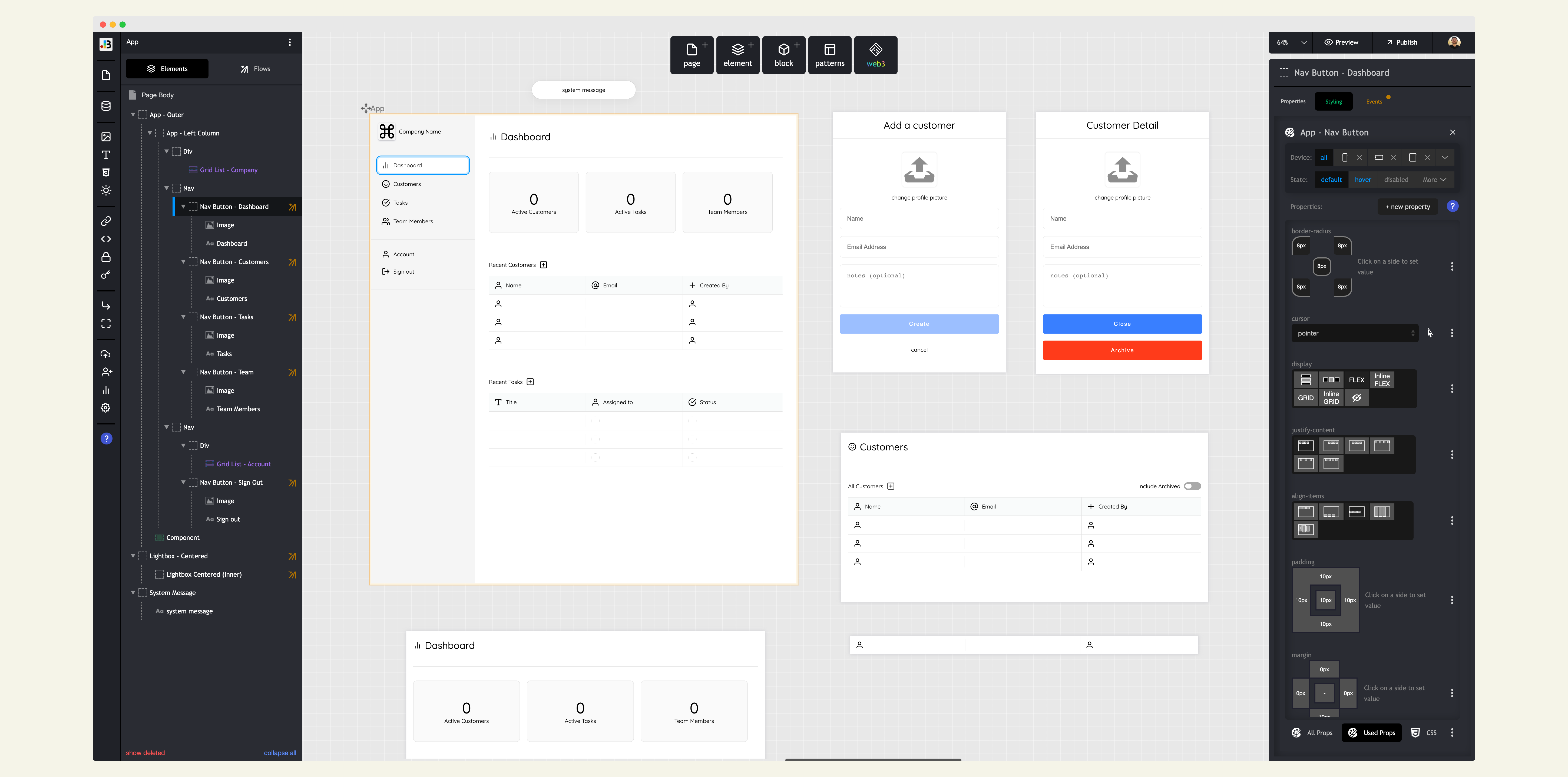Screen dimensions: 1568x777
Task: Add a new page from top toolbar
Action: [692, 55]
